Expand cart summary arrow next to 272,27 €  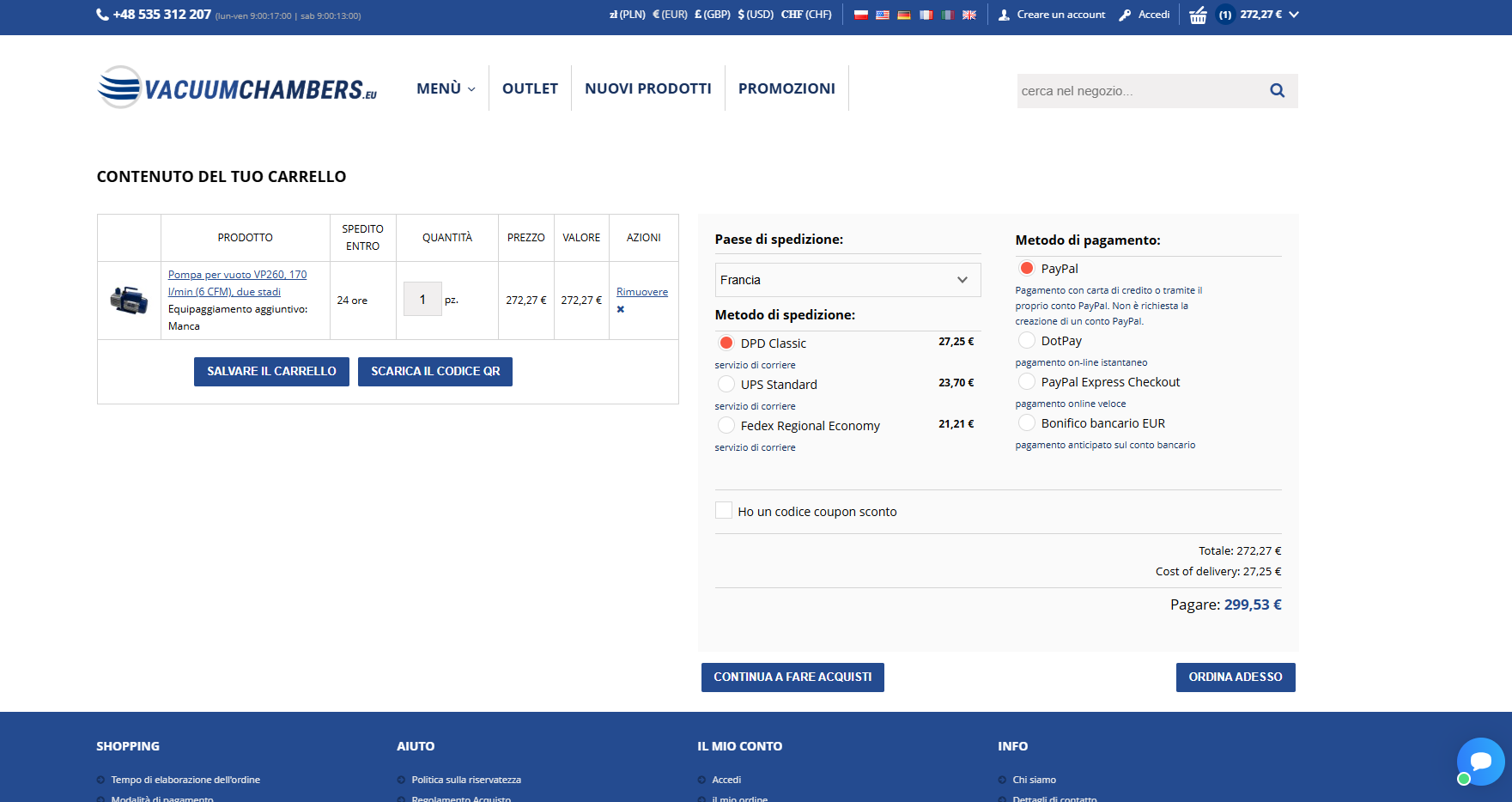coord(1294,15)
